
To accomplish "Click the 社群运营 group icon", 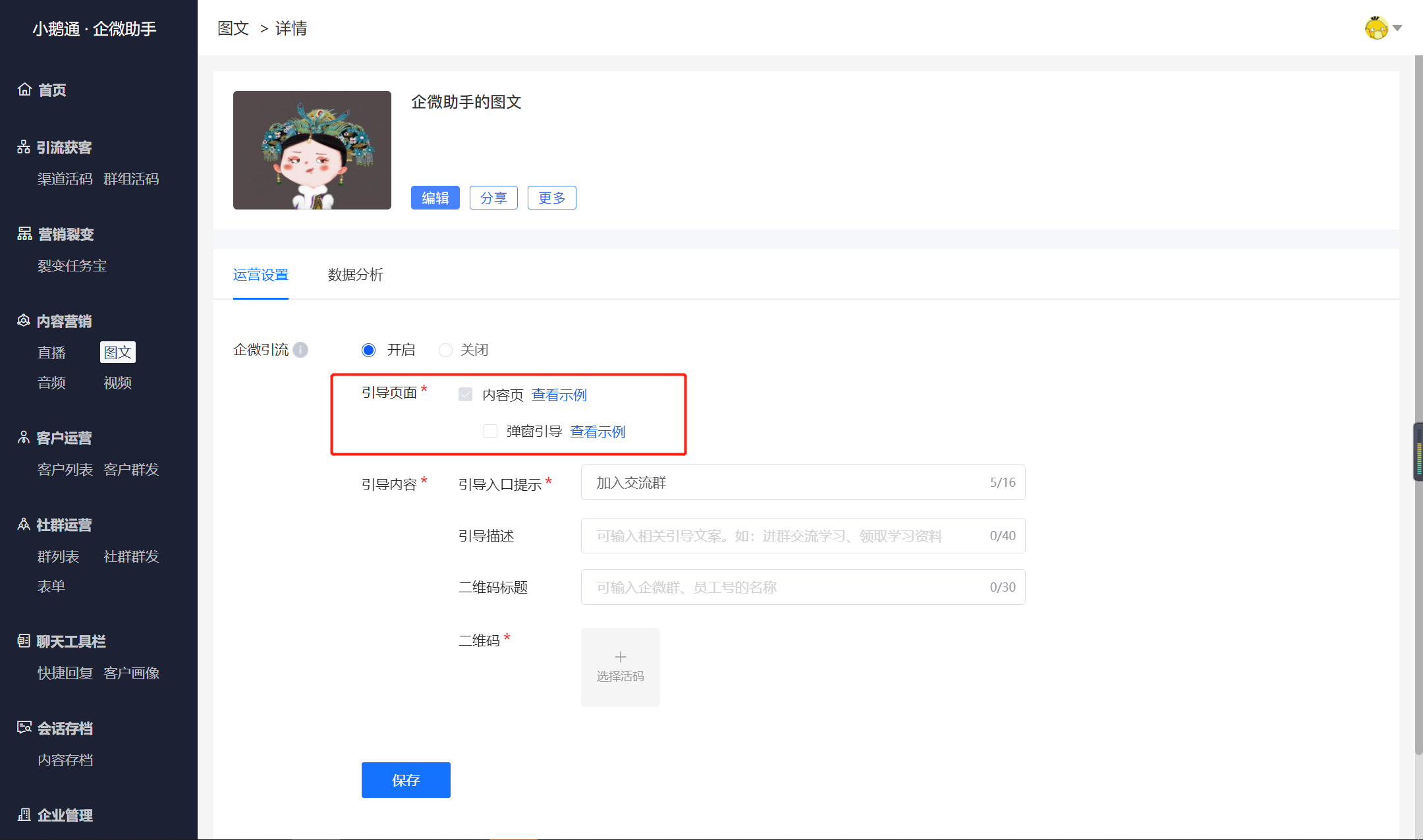I will (24, 524).
